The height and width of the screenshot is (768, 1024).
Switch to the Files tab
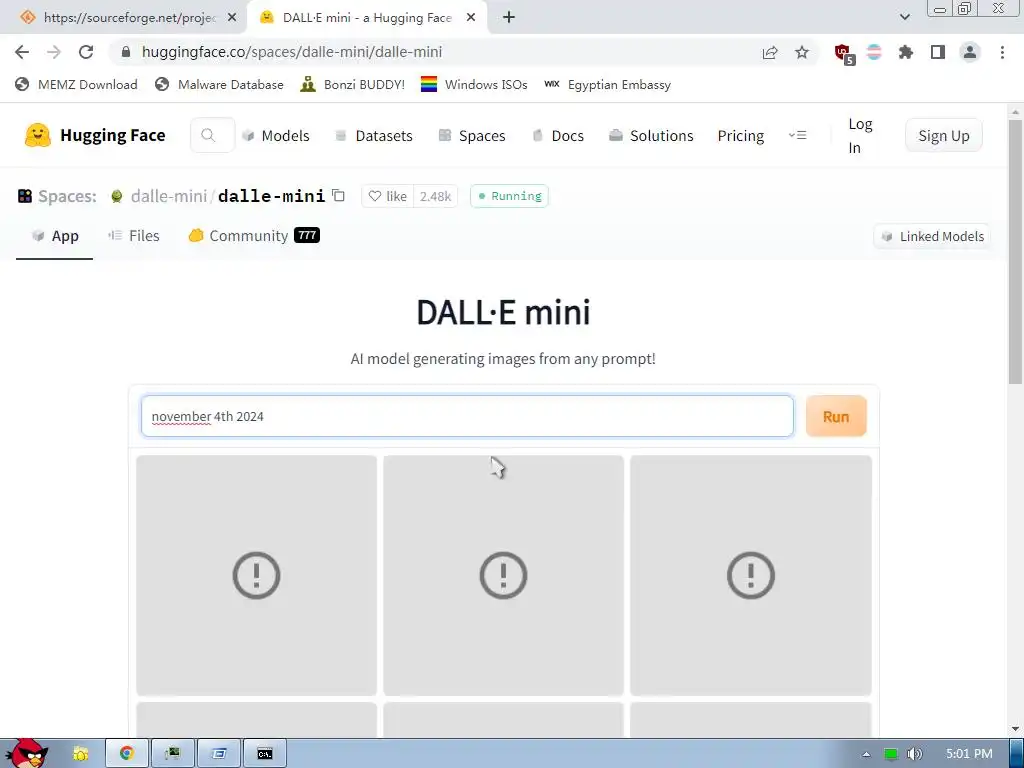(134, 236)
